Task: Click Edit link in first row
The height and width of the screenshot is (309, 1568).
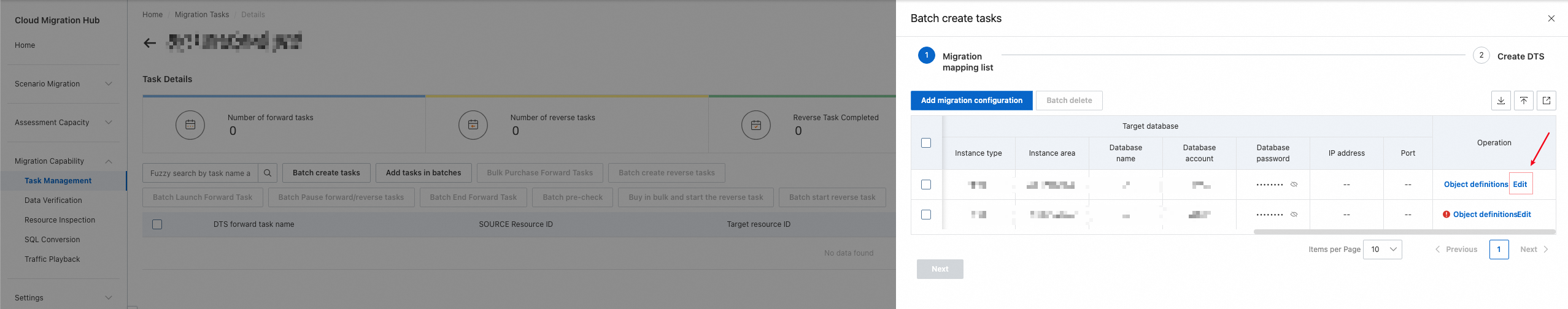Action: pyautogui.click(x=1520, y=185)
